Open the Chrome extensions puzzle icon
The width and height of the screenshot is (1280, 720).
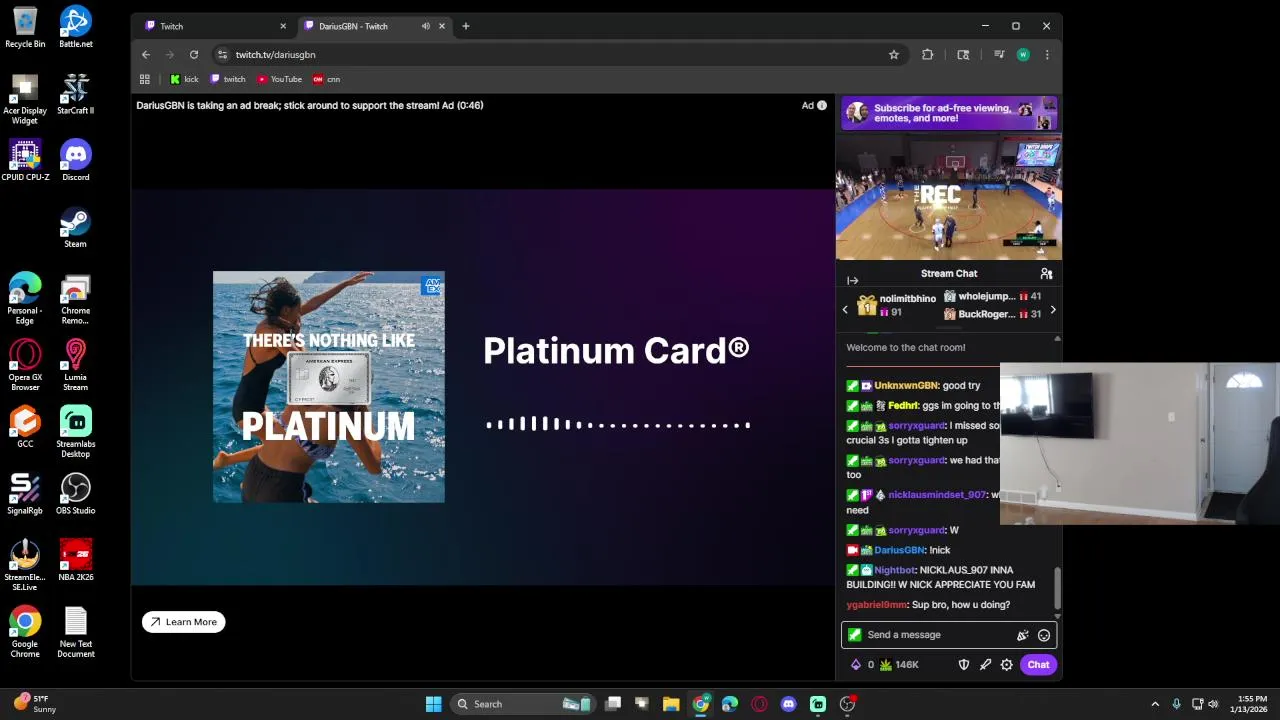pos(928,55)
